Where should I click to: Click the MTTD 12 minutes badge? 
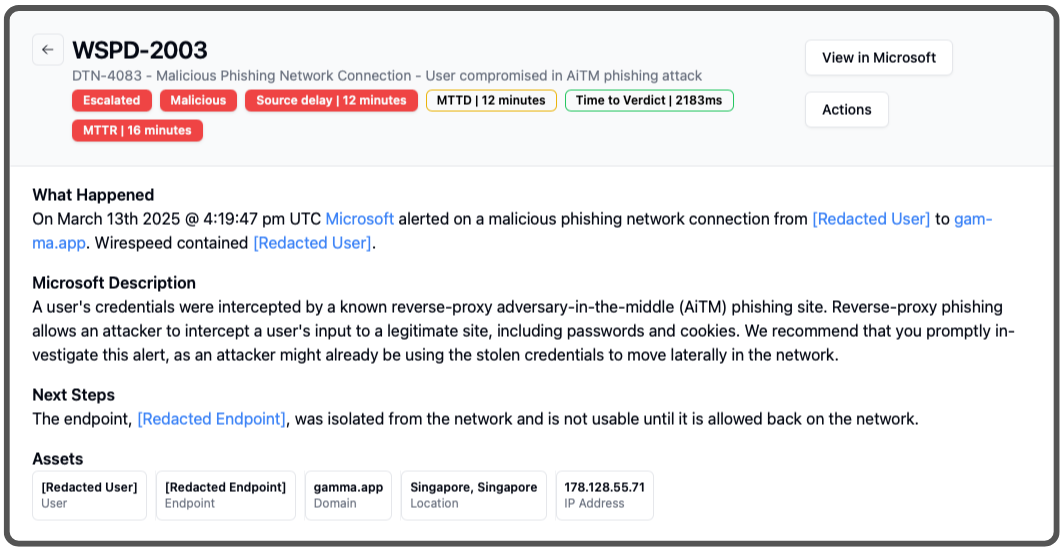[491, 100]
